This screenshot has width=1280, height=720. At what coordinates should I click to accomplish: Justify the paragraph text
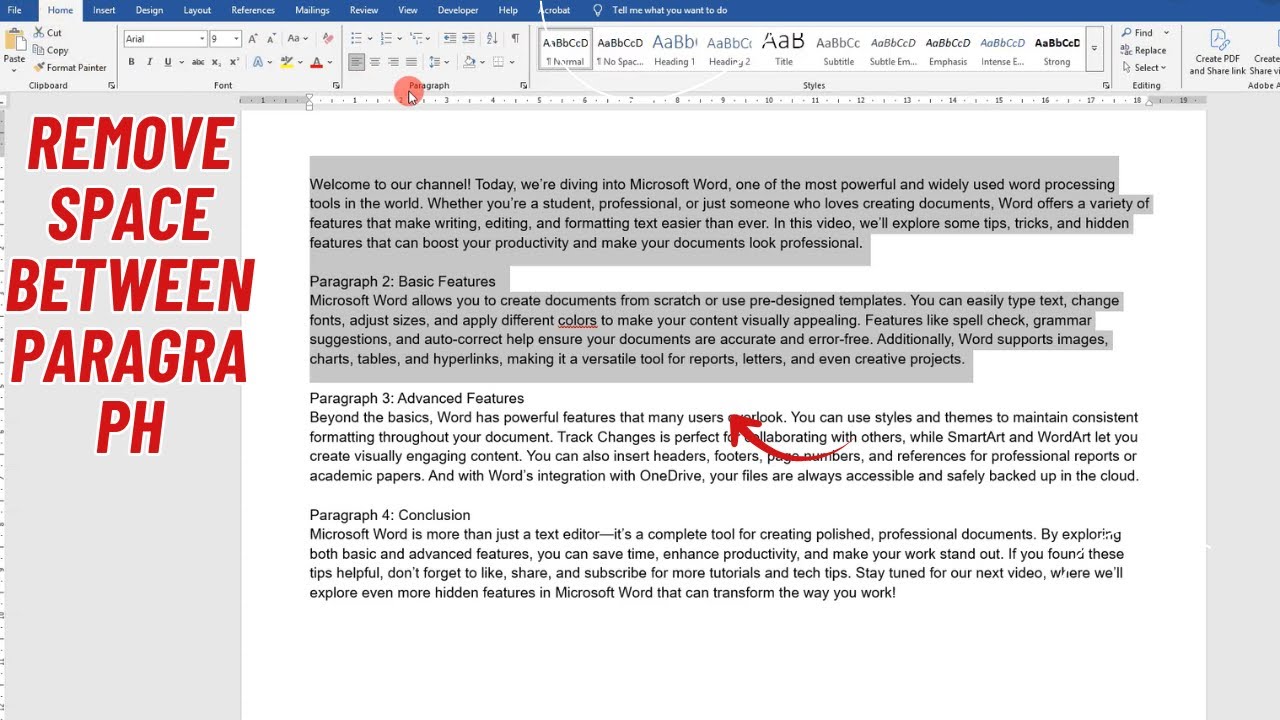coord(411,62)
